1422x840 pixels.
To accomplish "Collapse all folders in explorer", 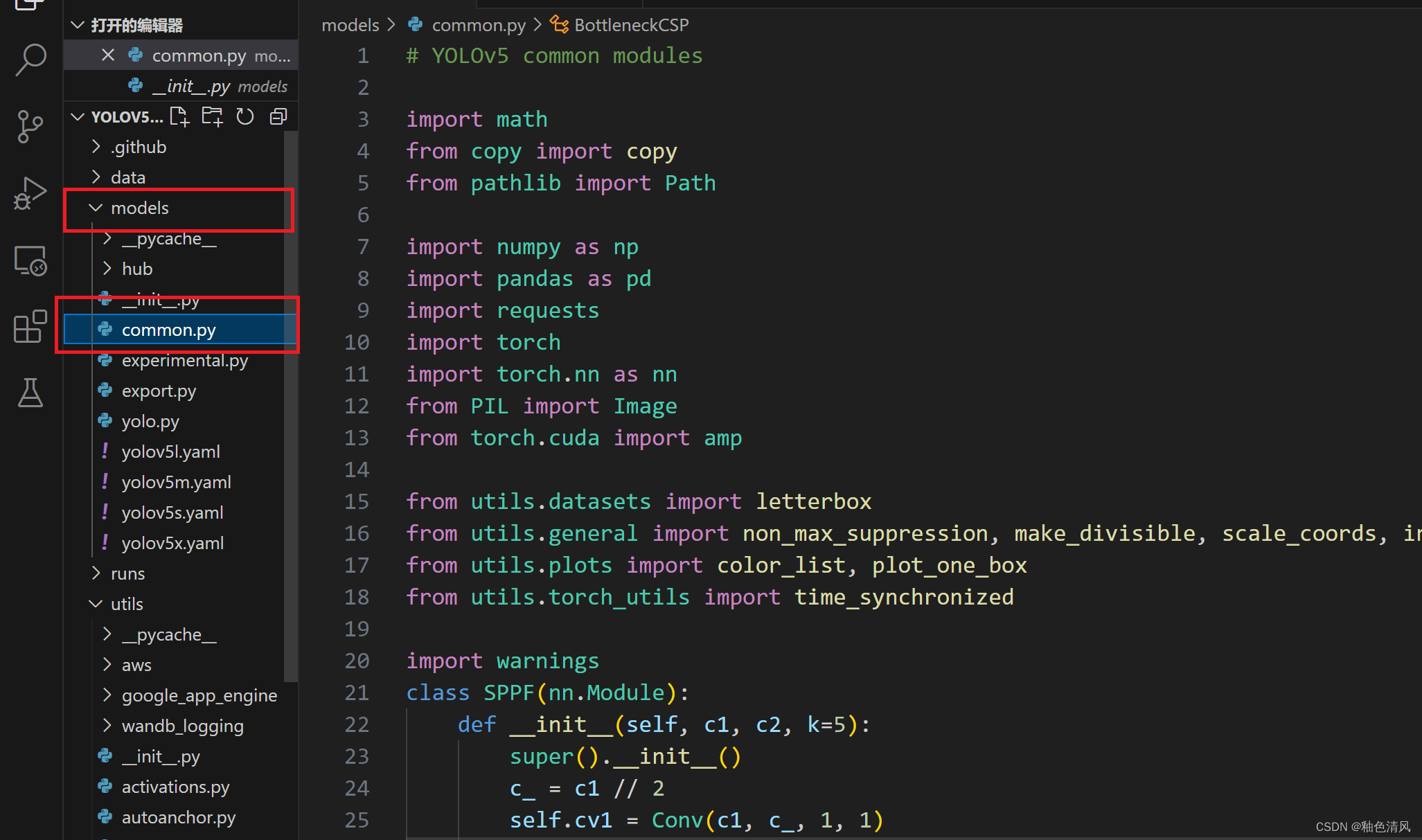I will (278, 116).
